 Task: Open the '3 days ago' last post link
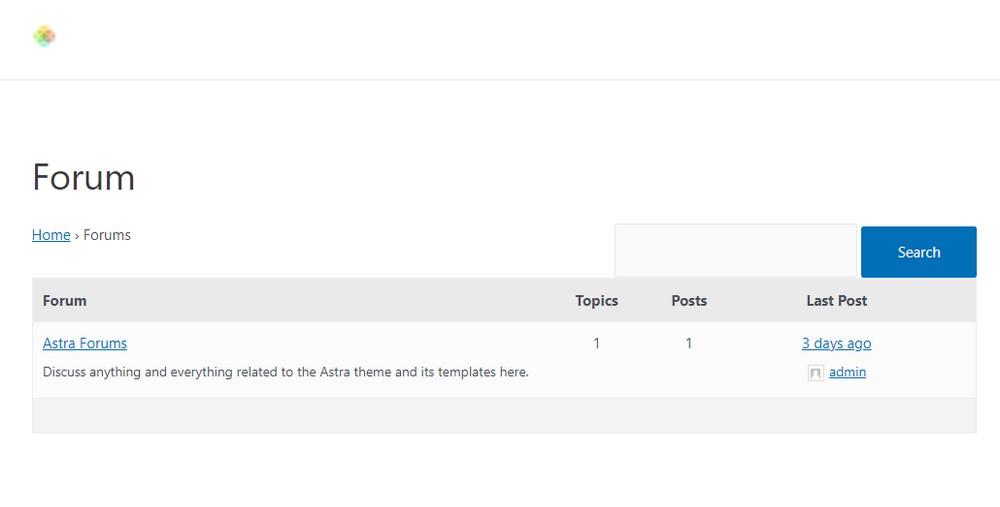pos(836,343)
